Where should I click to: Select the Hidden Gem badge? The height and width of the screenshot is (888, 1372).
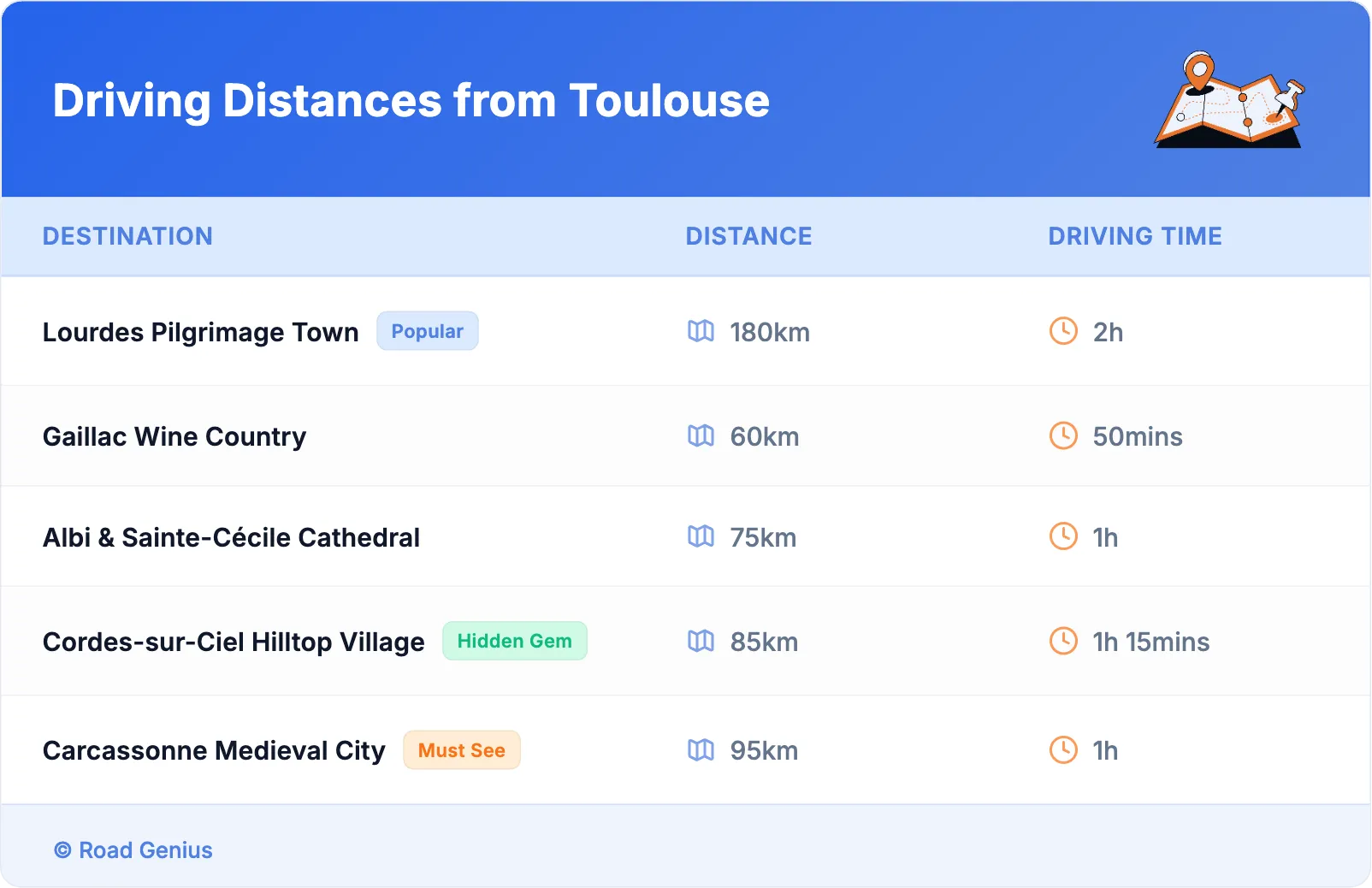pyautogui.click(x=515, y=641)
